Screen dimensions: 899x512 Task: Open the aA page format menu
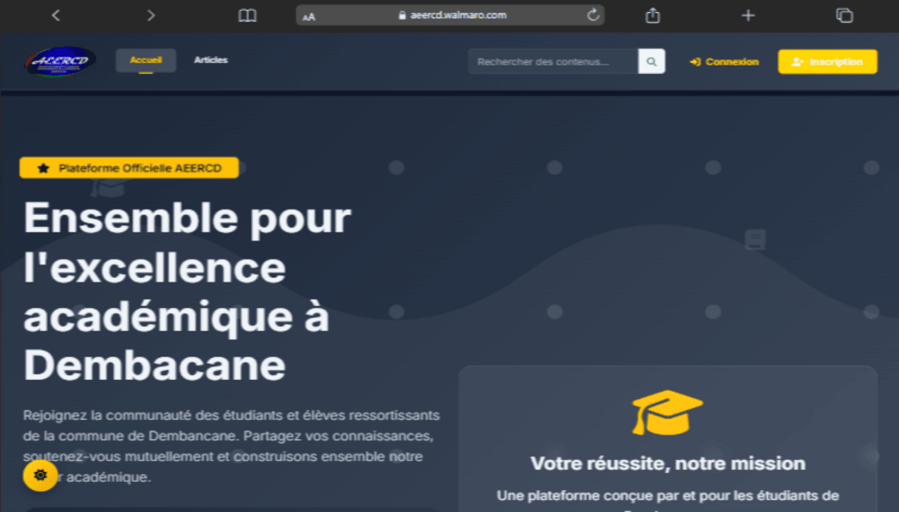[308, 16]
